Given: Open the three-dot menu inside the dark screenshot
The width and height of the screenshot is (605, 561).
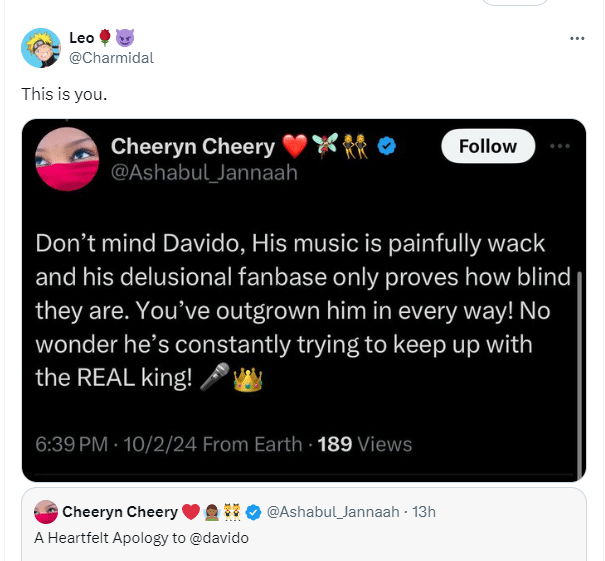Looking at the screenshot, I should [561, 146].
